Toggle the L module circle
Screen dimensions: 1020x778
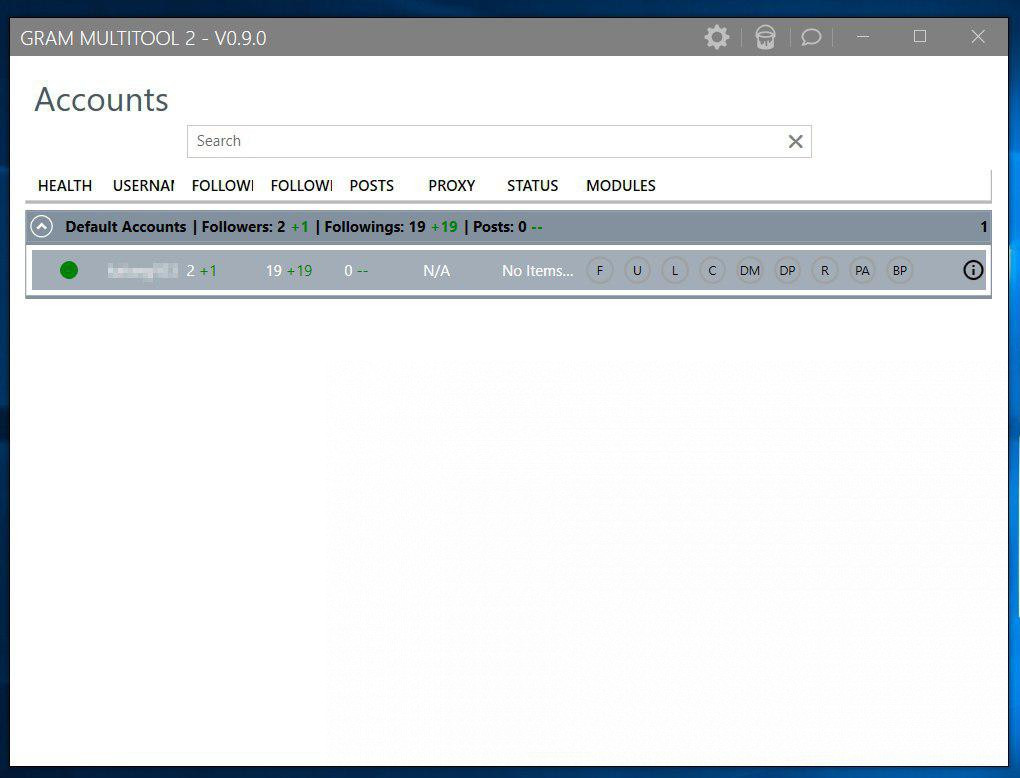pyautogui.click(x=675, y=270)
